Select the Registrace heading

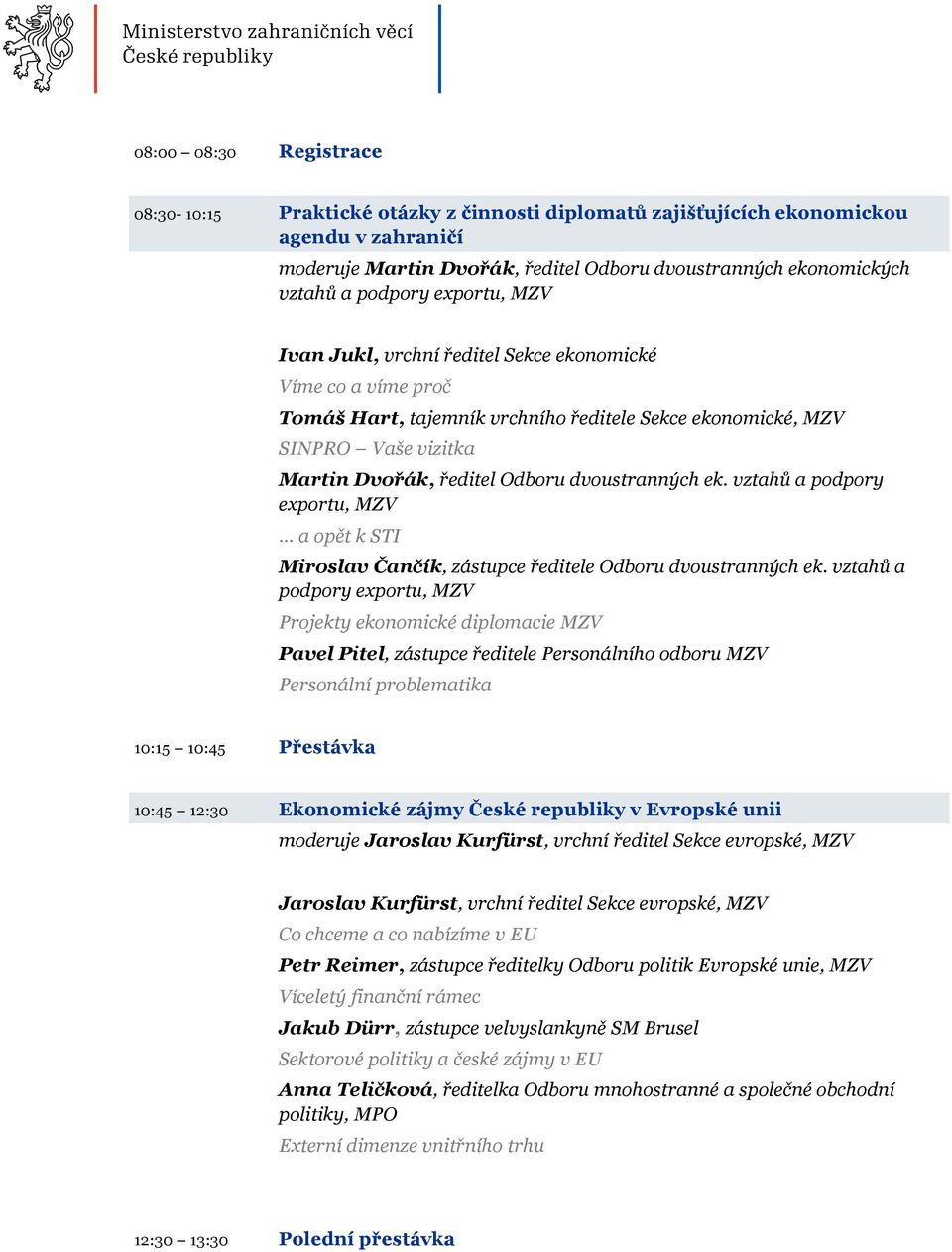tap(330, 152)
